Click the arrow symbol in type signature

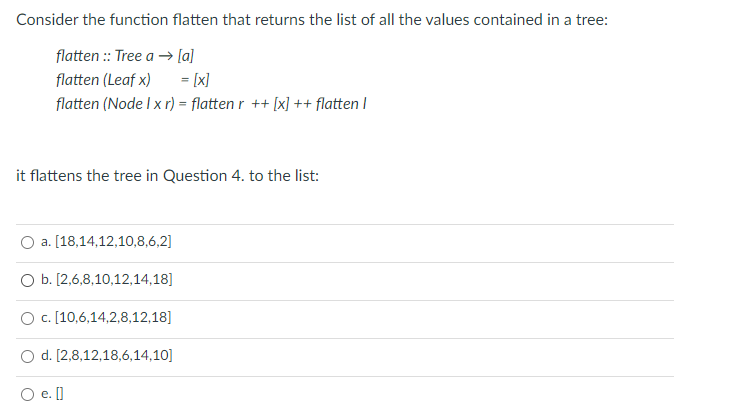(x=165, y=56)
